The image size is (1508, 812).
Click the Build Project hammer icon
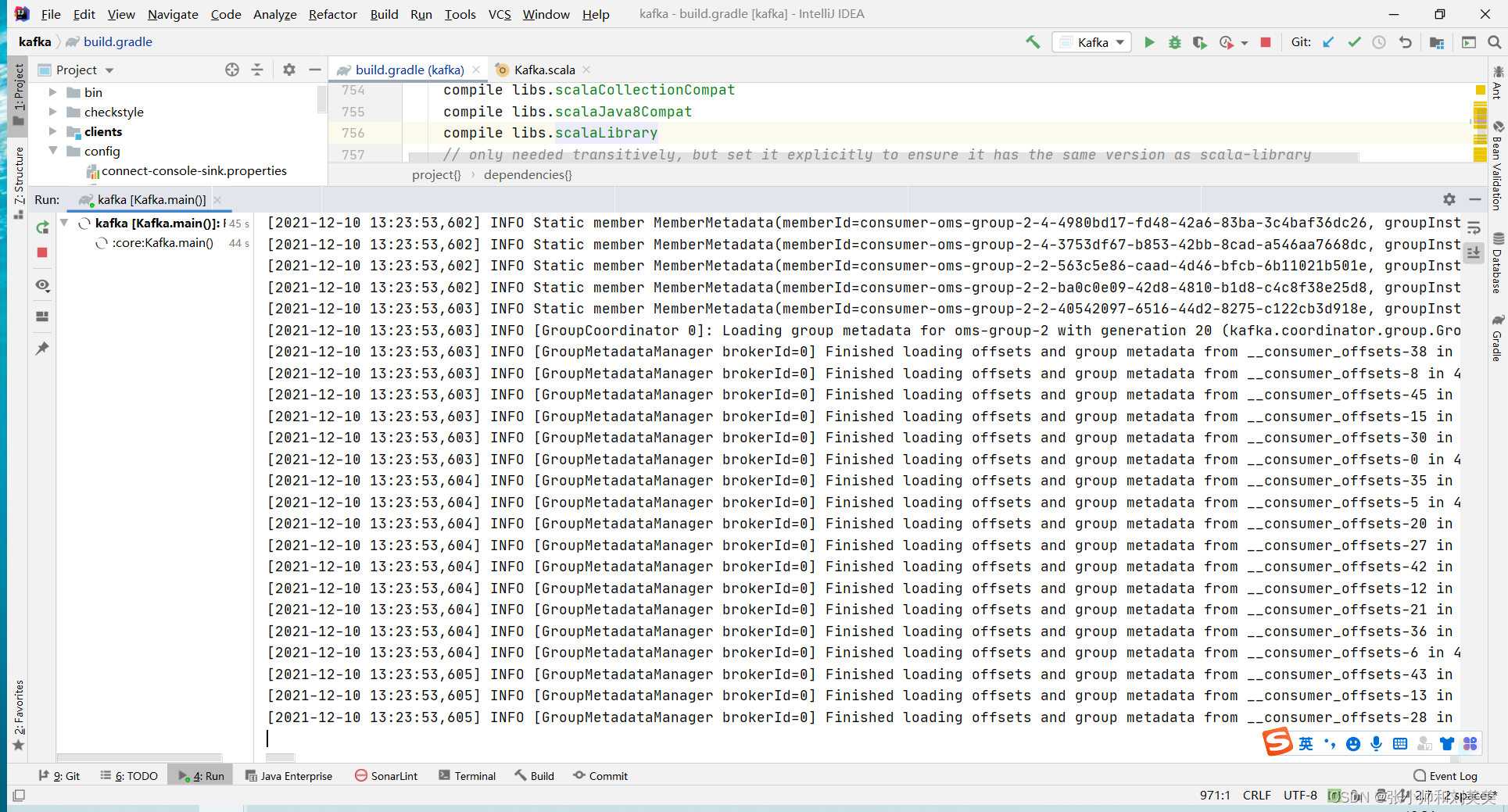point(1033,42)
